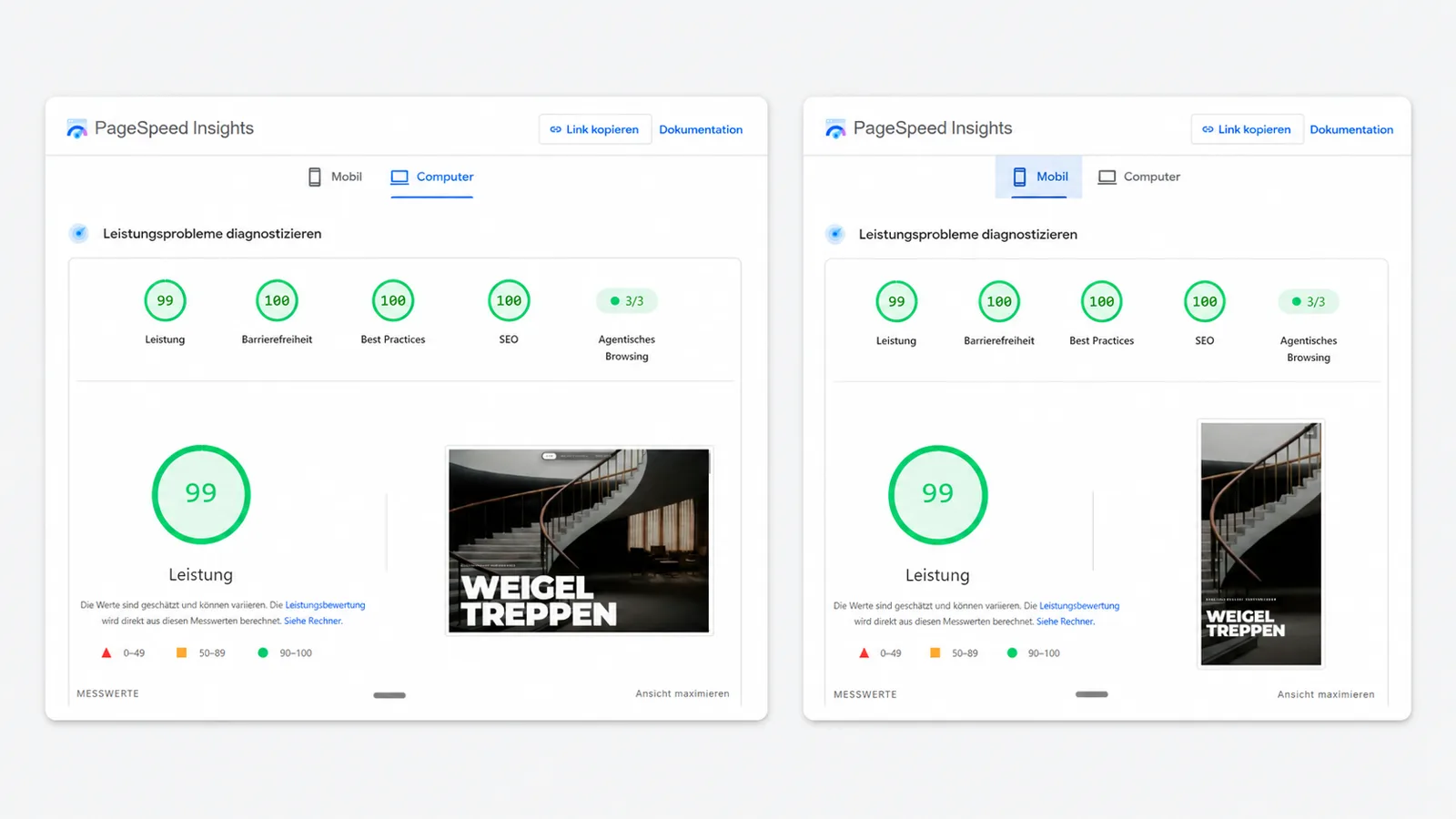Click the MESSWERTE label in left panel

(x=108, y=693)
